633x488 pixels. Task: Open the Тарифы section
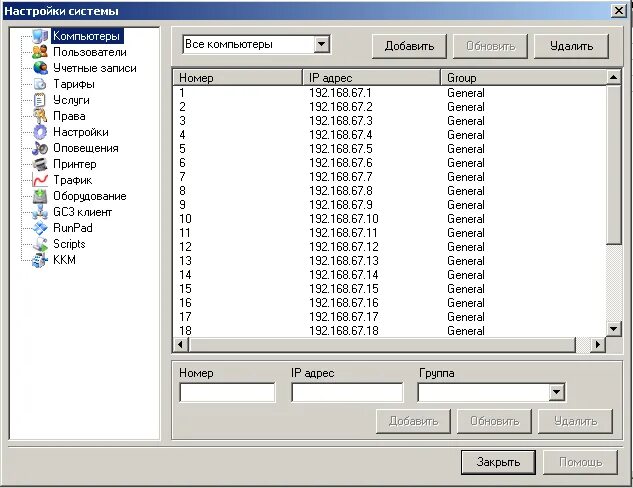coord(74,84)
